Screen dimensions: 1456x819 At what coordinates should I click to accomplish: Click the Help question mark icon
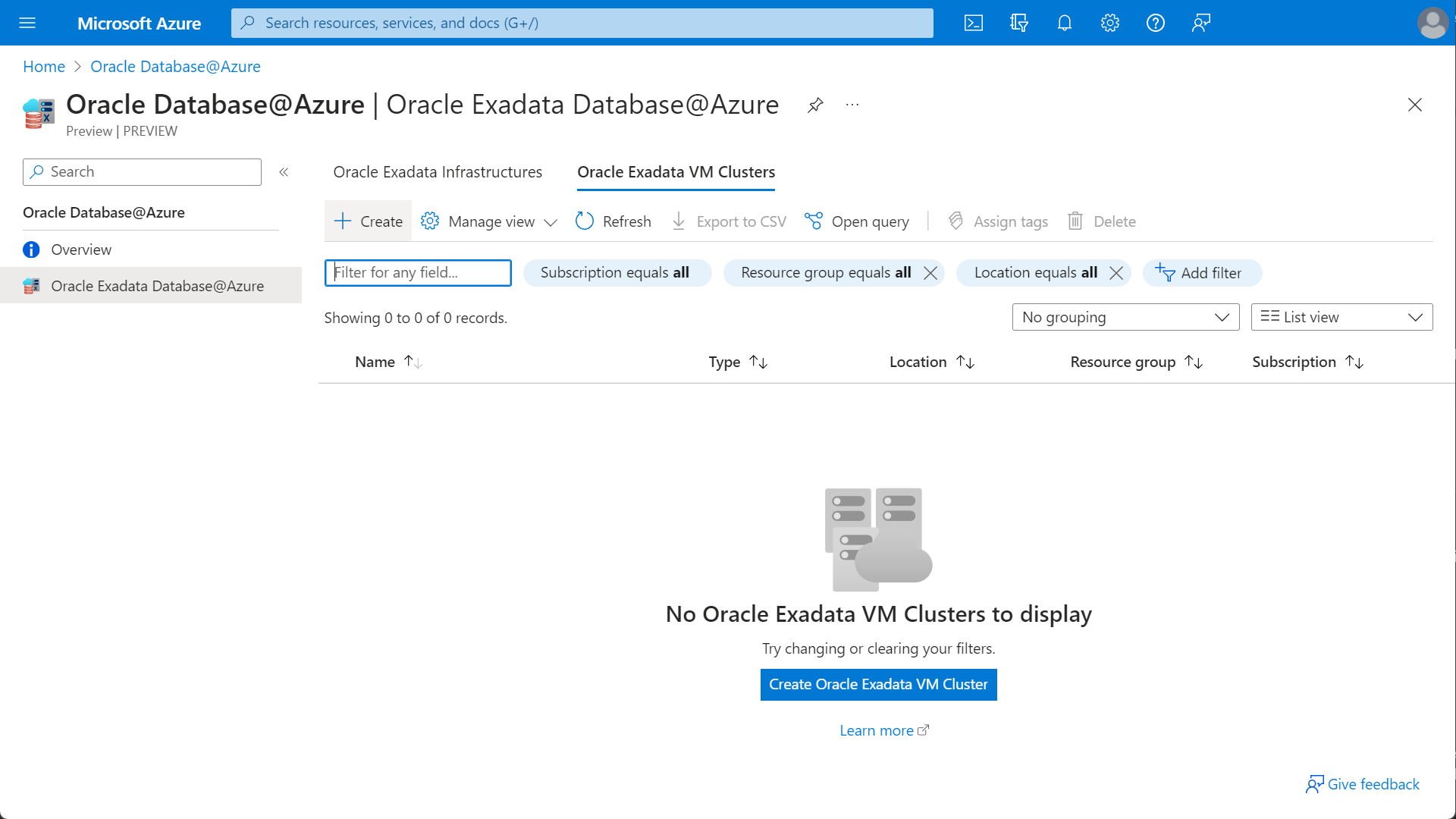pyautogui.click(x=1156, y=23)
